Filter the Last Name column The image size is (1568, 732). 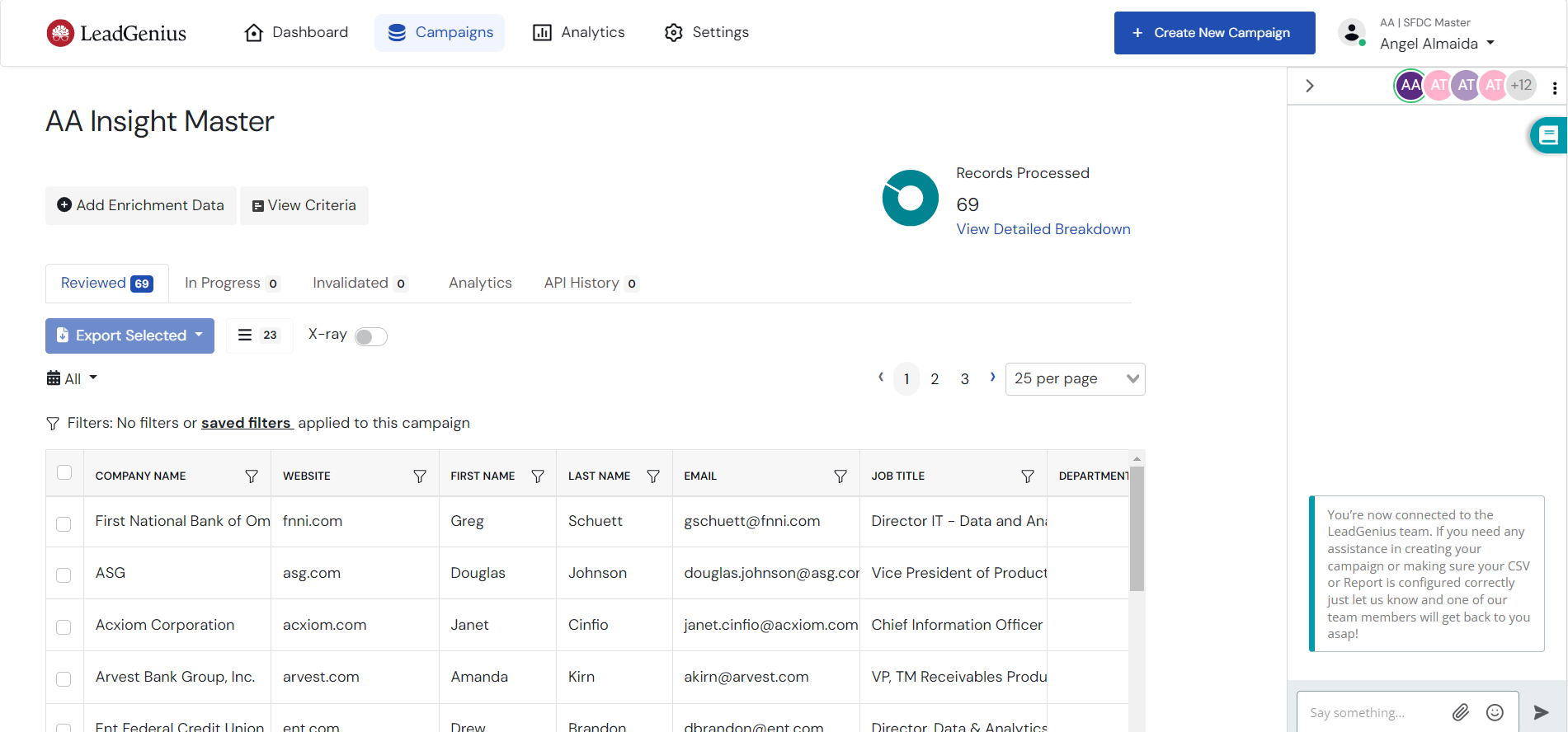click(653, 476)
